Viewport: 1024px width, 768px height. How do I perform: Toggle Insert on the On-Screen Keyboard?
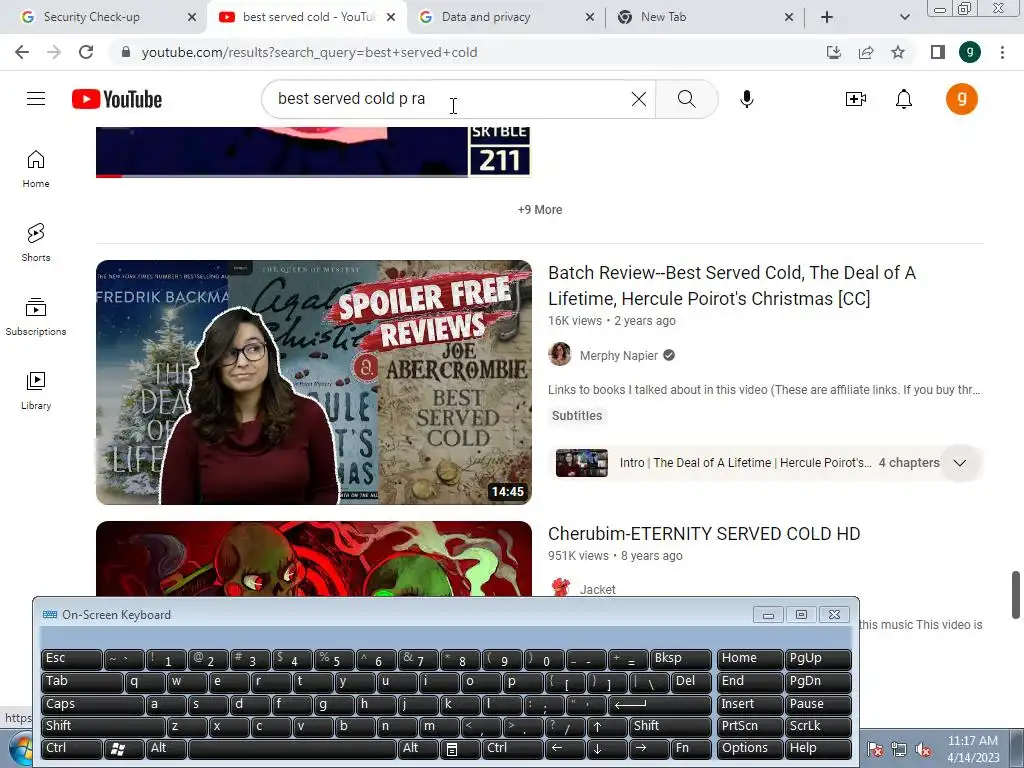click(750, 704)
